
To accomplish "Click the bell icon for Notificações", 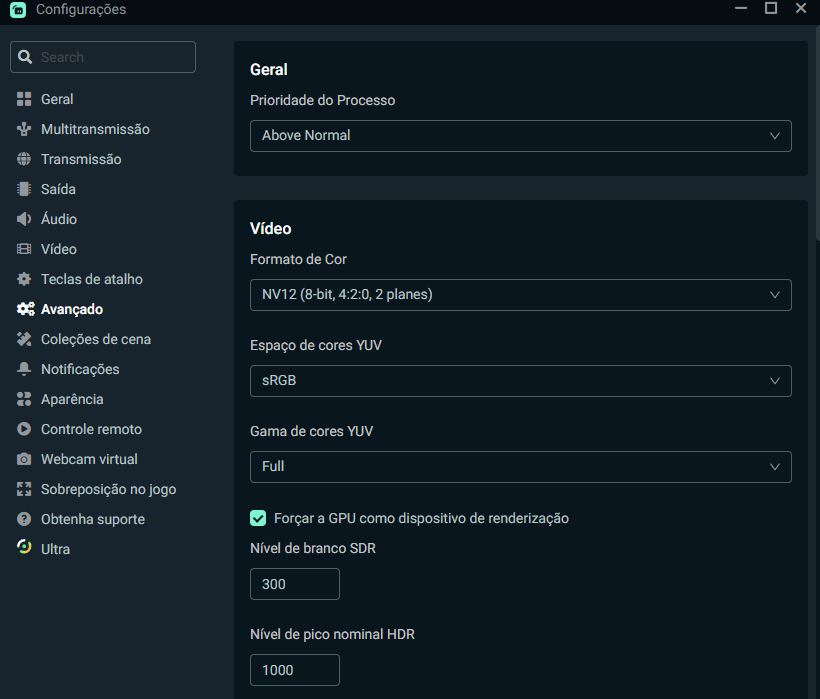I will (24, 369).
